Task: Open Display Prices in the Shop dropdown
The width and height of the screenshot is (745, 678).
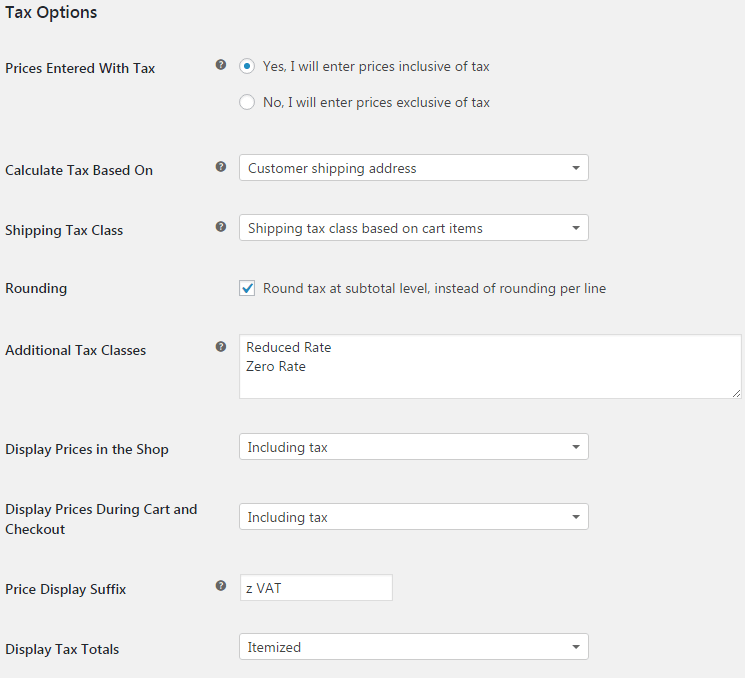Action: coord(413,447)
